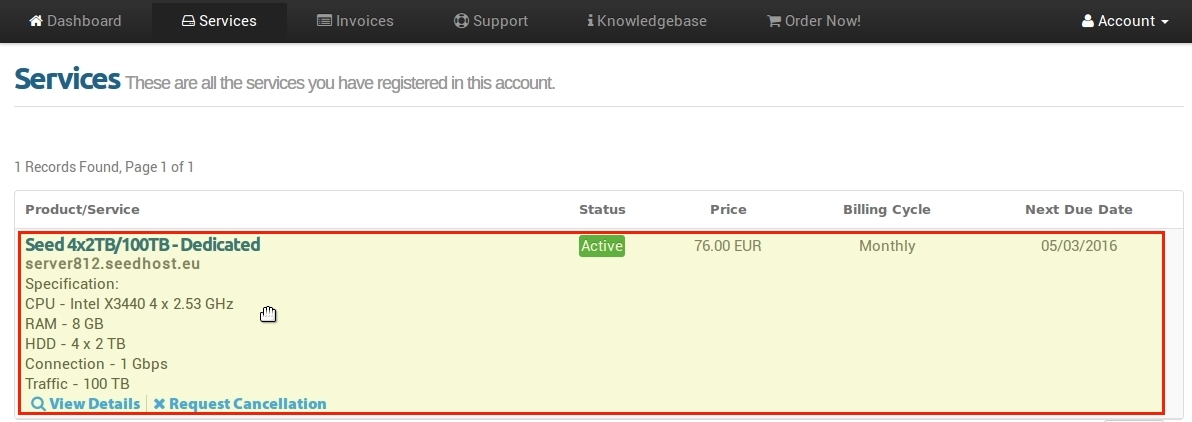The image size is (1192, 422).
Task: Click the Account user icon
Action: 1088,21
